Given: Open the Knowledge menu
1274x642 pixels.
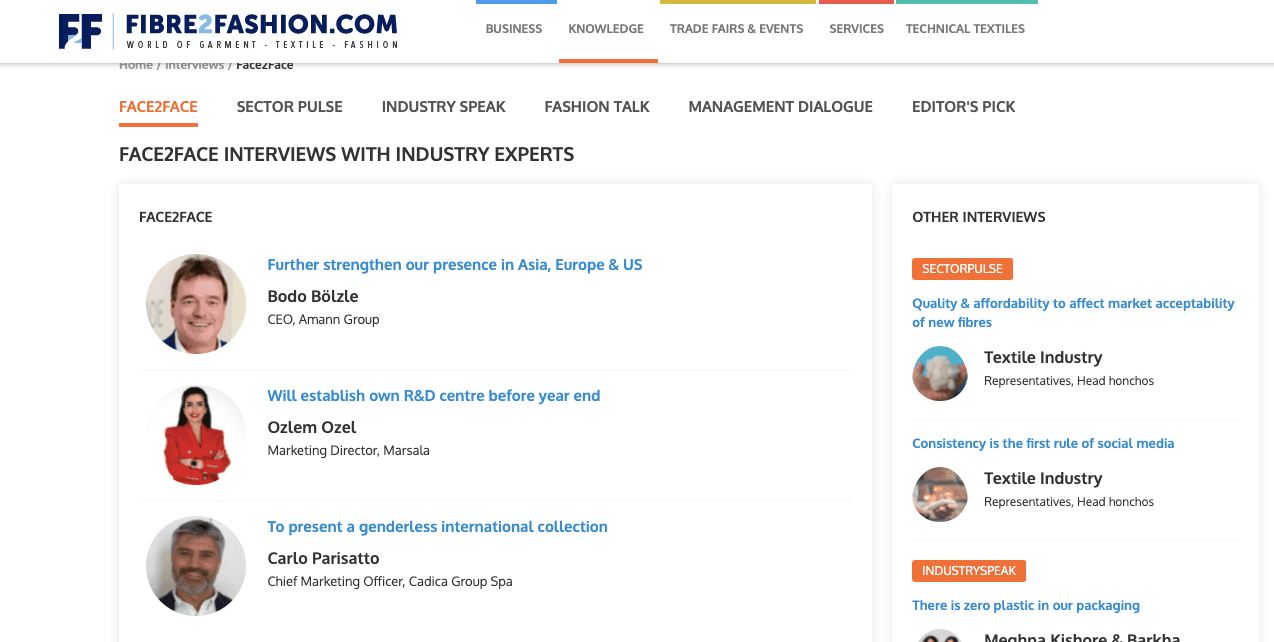Looking at the screenshot, I should [606, 29].
